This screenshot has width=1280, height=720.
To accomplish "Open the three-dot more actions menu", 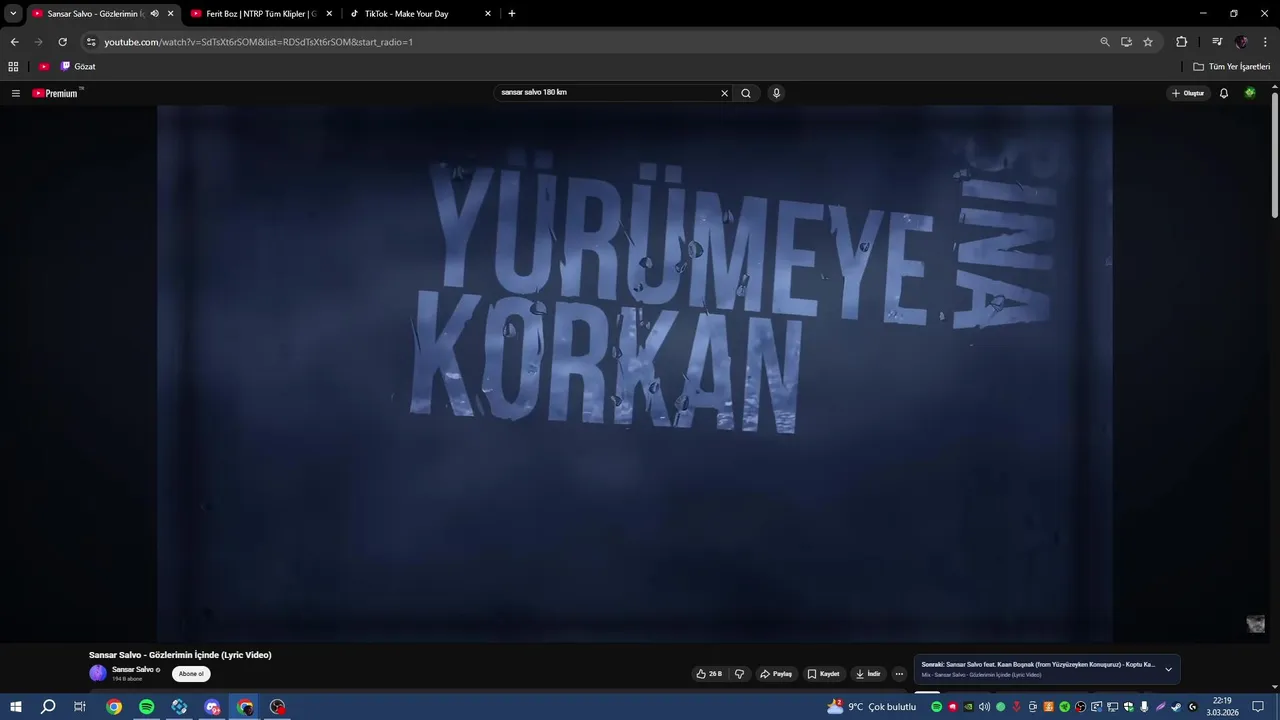I will click(899, 674).
